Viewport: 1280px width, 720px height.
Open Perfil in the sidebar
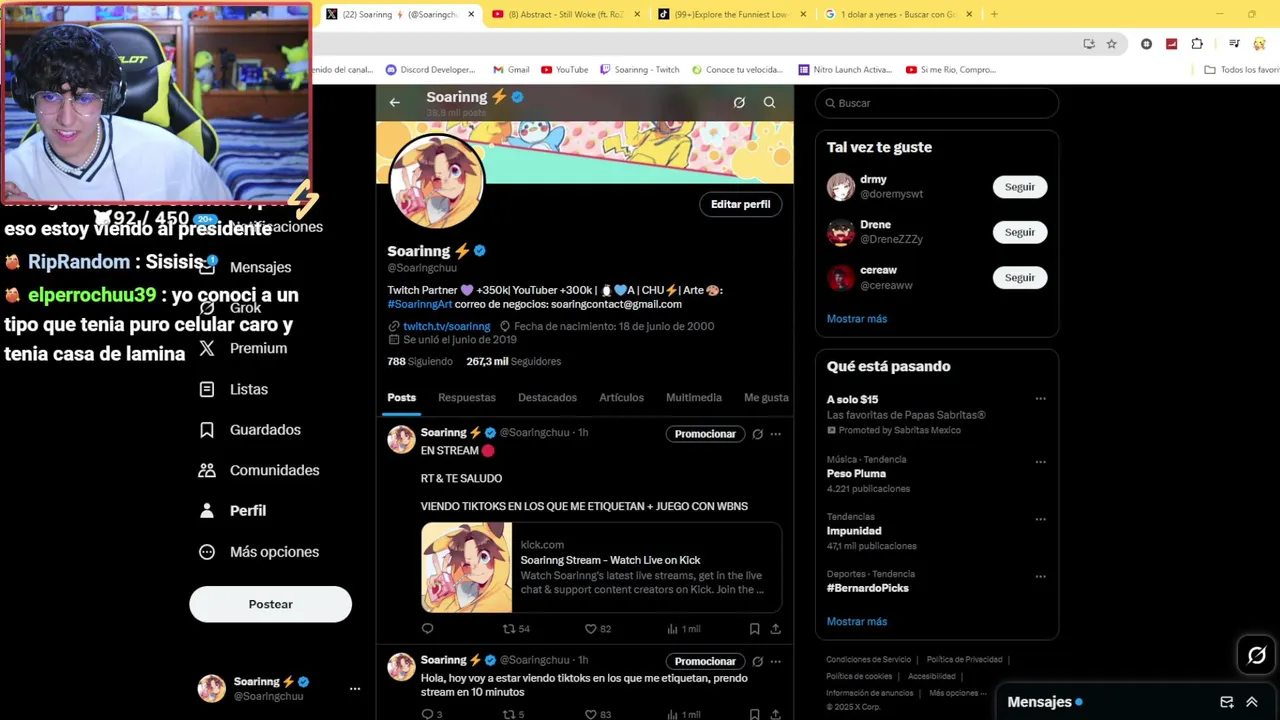[x=233, y=510]
